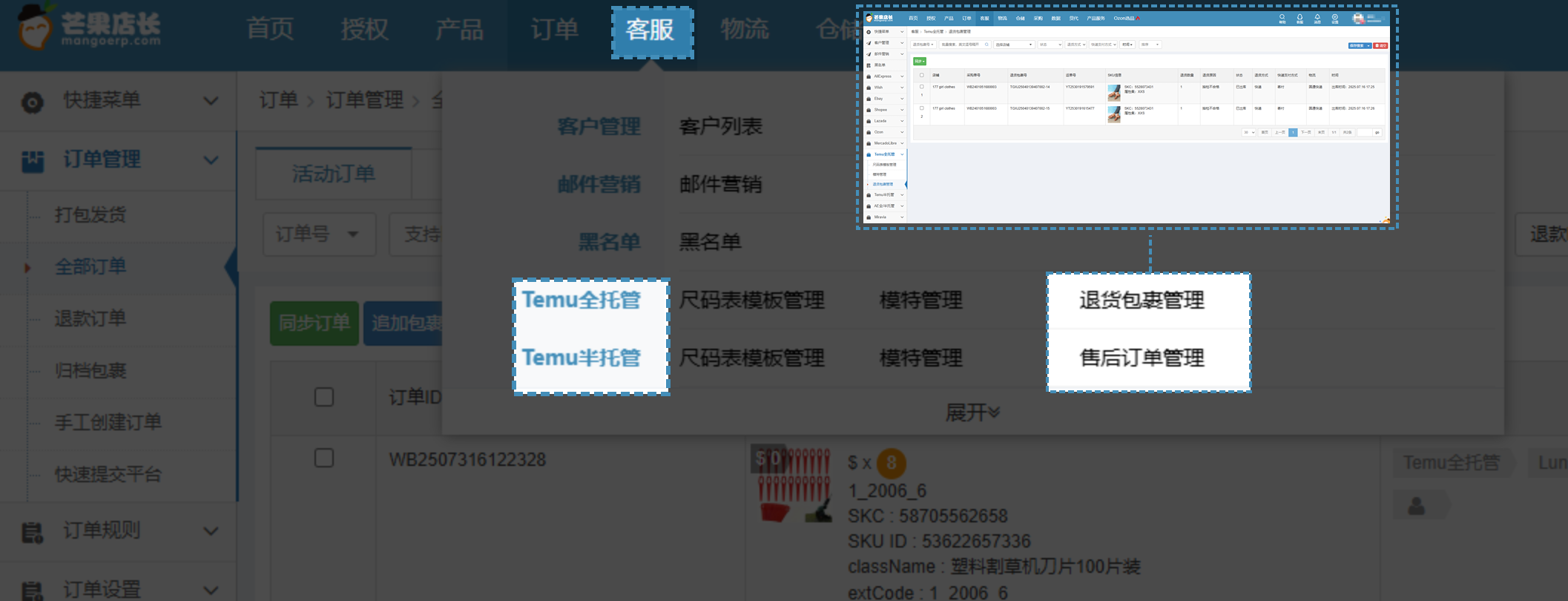Screen dimensions: 1568x601
Task: Open 快速提交平台 in sidebar
Action: pos(108,474)
